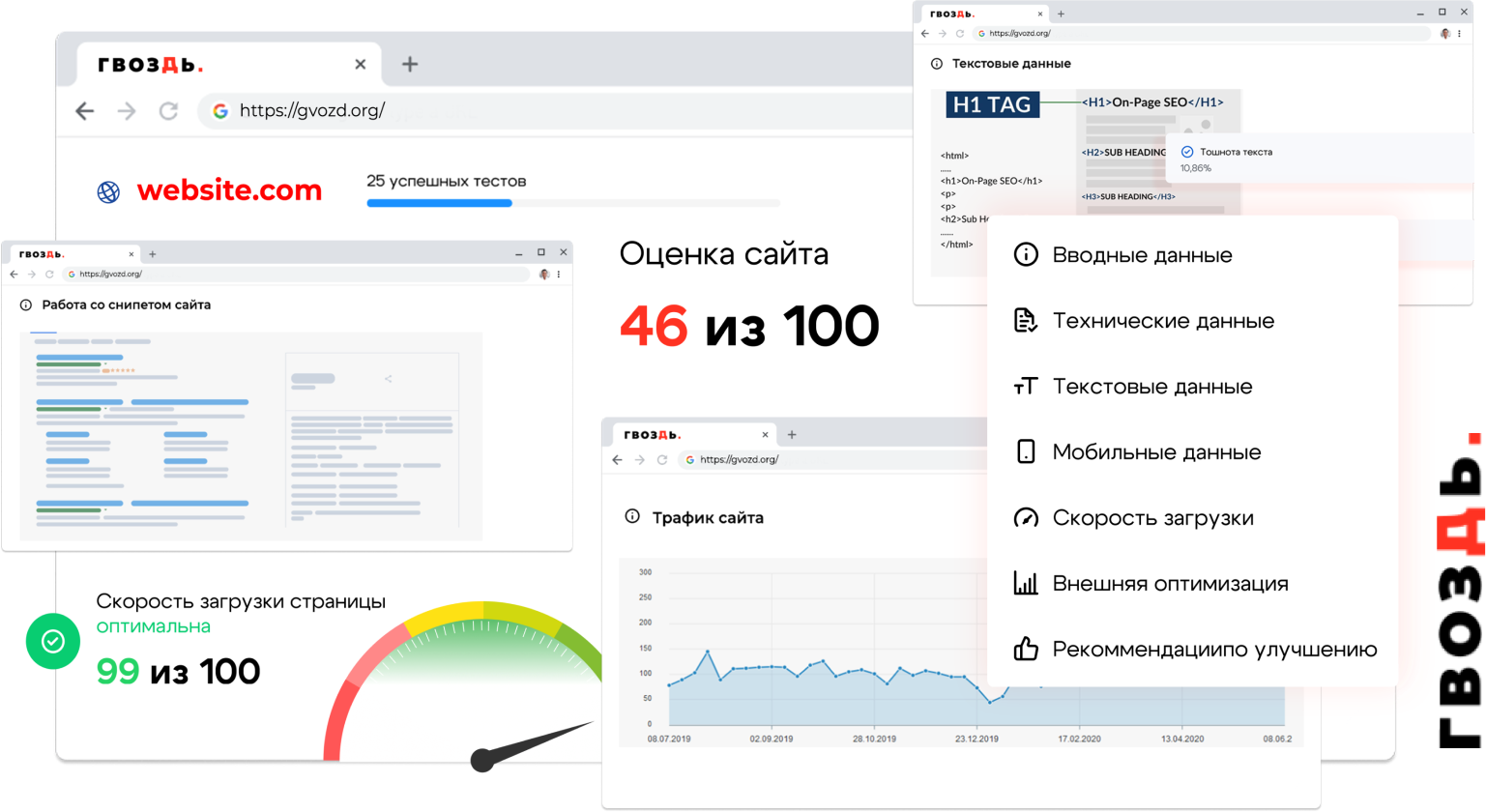Viewport: 1486px width, 812px height.
Task: Open new tab in snippet window
Action: pos(153,254)
